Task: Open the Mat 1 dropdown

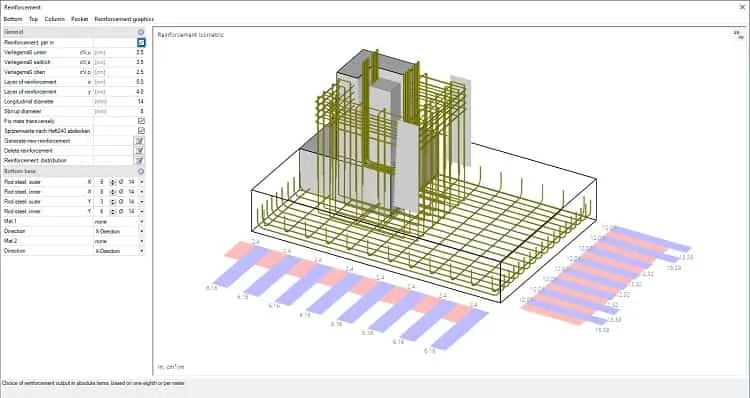Action: point(142,221)
